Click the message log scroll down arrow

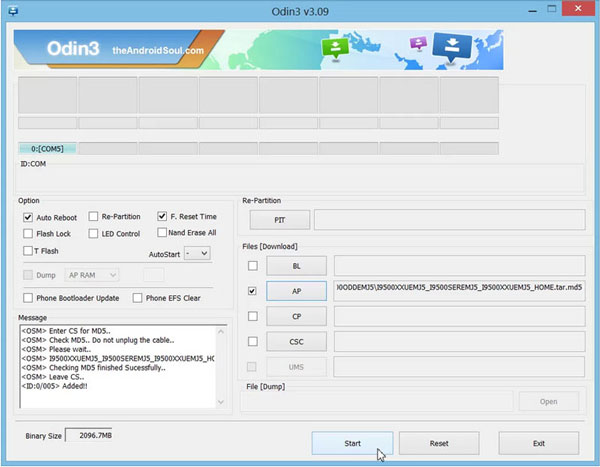pyautogui.click(x=221, y=402)
